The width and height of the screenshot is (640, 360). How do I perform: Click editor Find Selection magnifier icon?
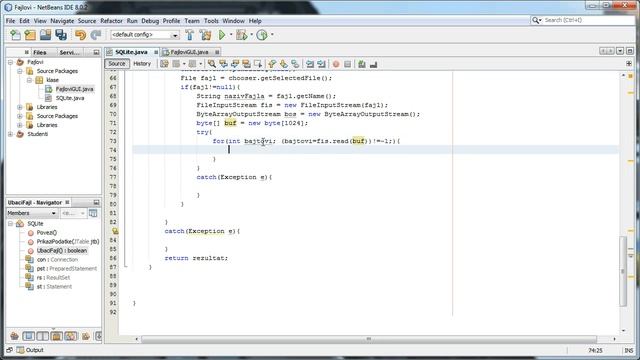click(211, 64)
